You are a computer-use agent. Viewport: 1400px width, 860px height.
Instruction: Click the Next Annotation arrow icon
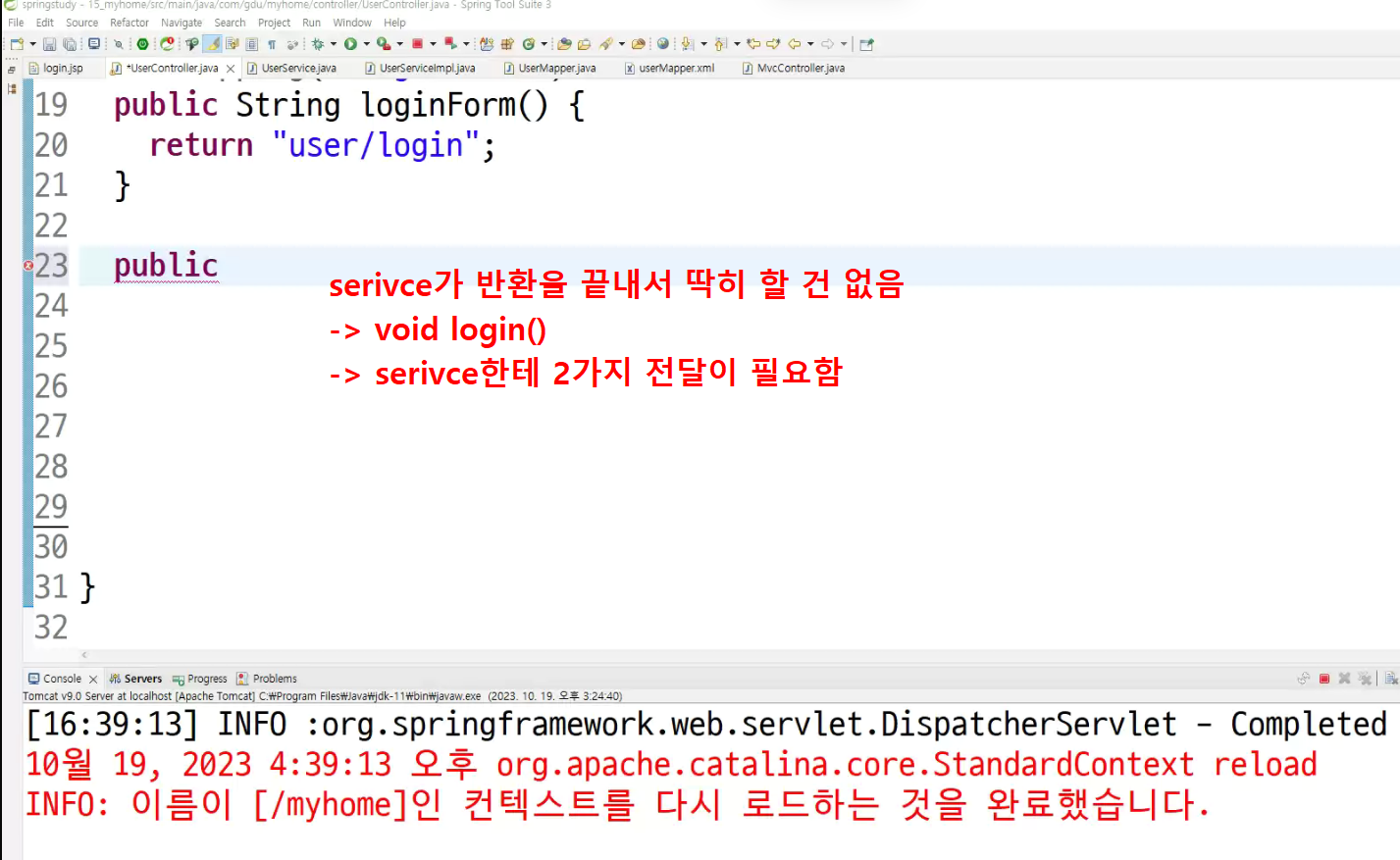pos(688,44)
